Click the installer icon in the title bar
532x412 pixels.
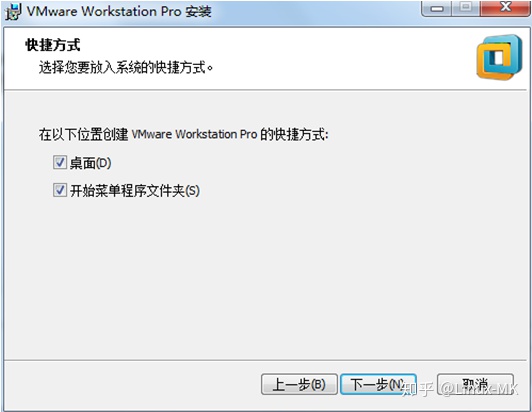pyautogui.click(x=13, y=12)
